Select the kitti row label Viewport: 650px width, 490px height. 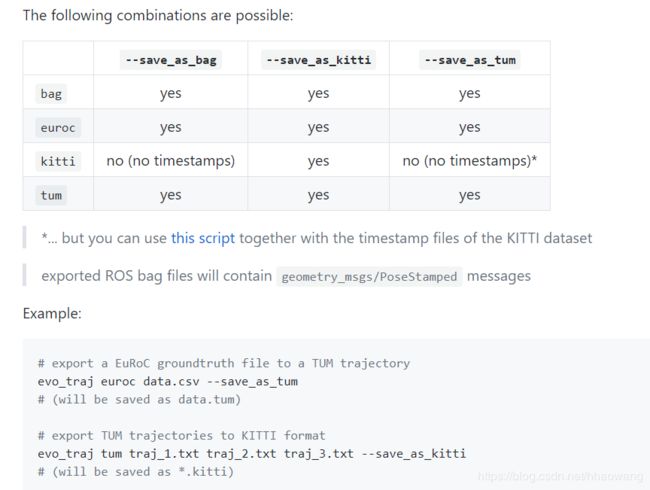(58, 161)
